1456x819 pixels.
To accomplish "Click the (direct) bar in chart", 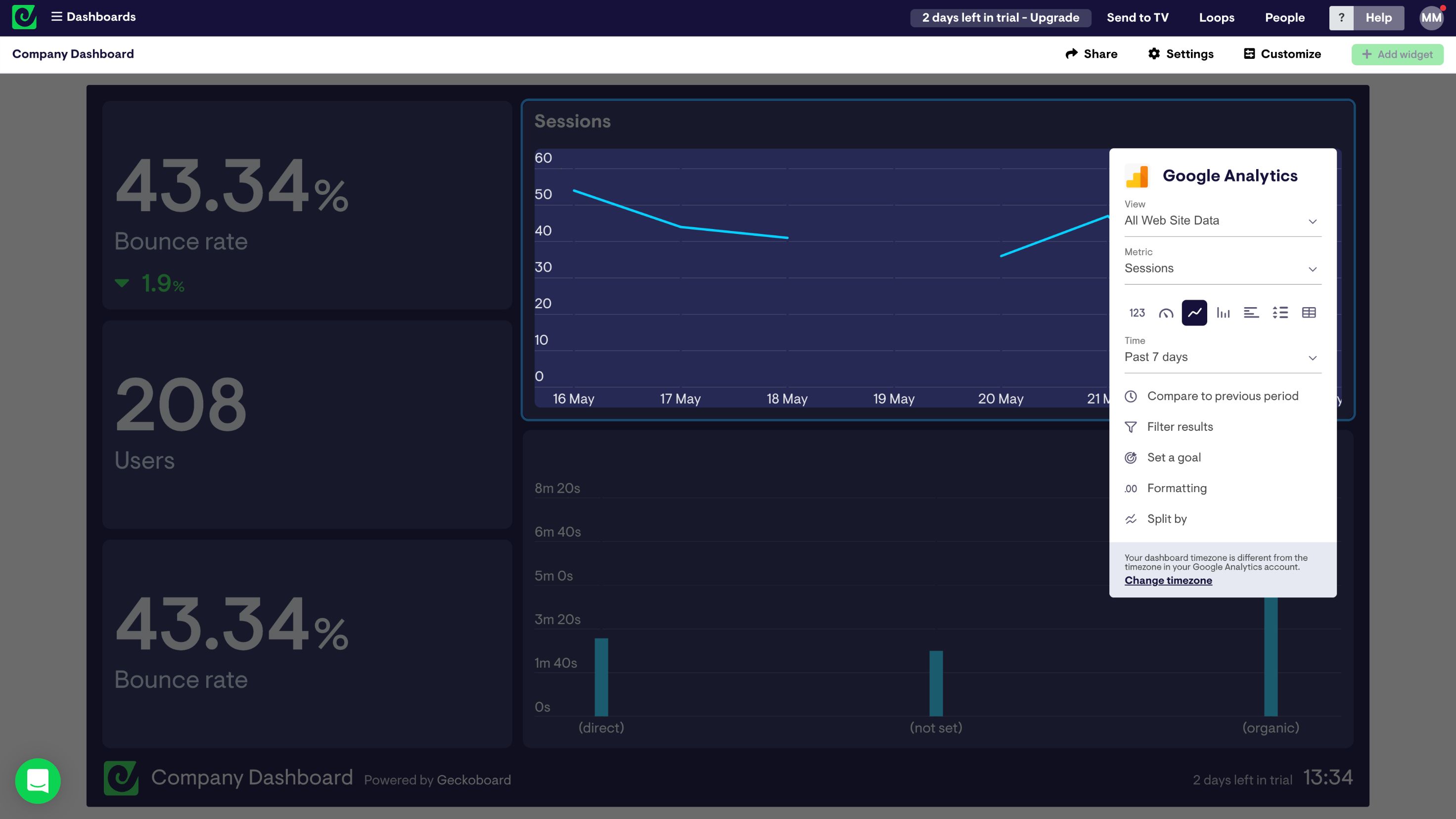I will coord(601,677).
